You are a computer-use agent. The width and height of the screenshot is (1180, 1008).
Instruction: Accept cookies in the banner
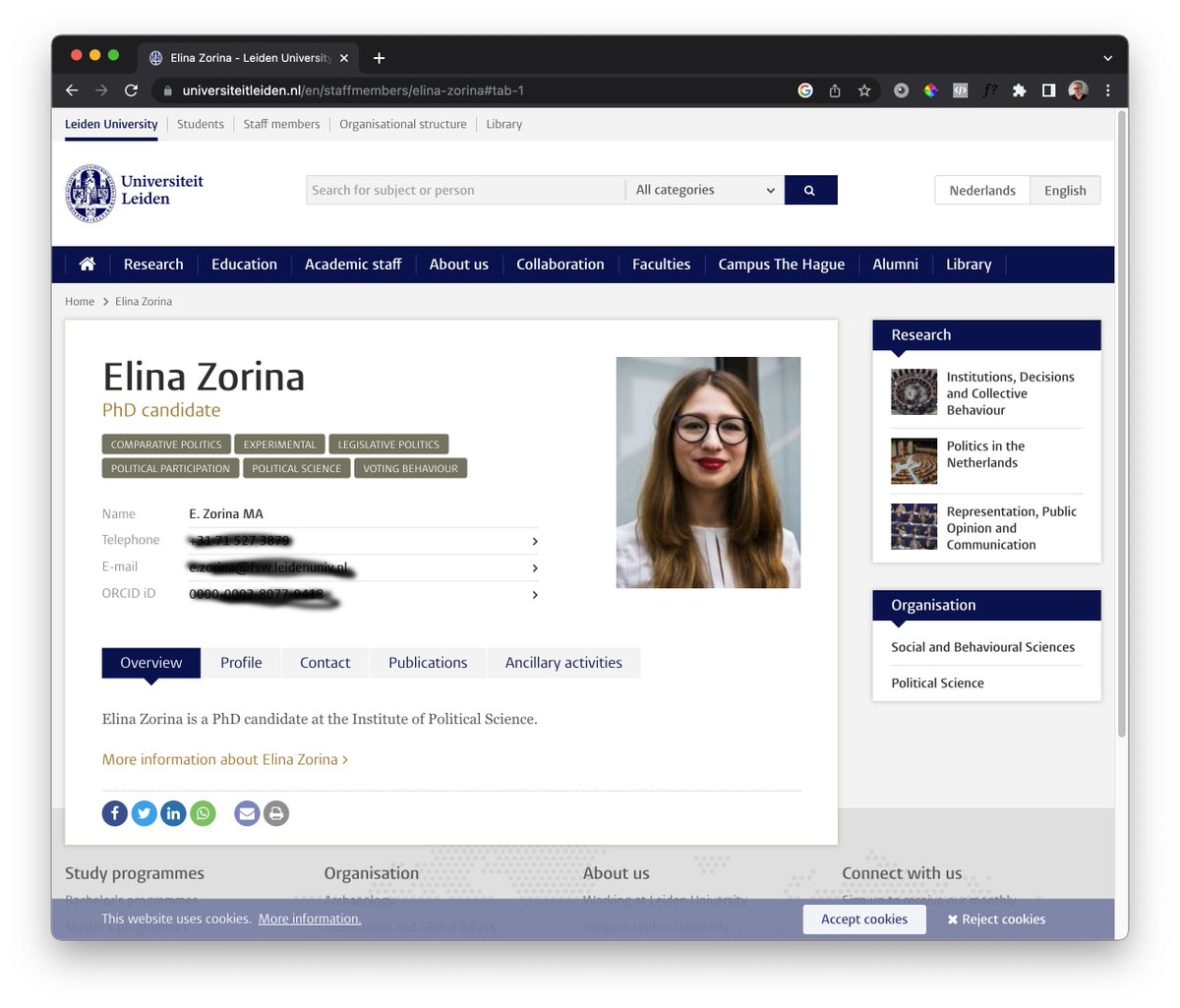[x=864, y=919]
